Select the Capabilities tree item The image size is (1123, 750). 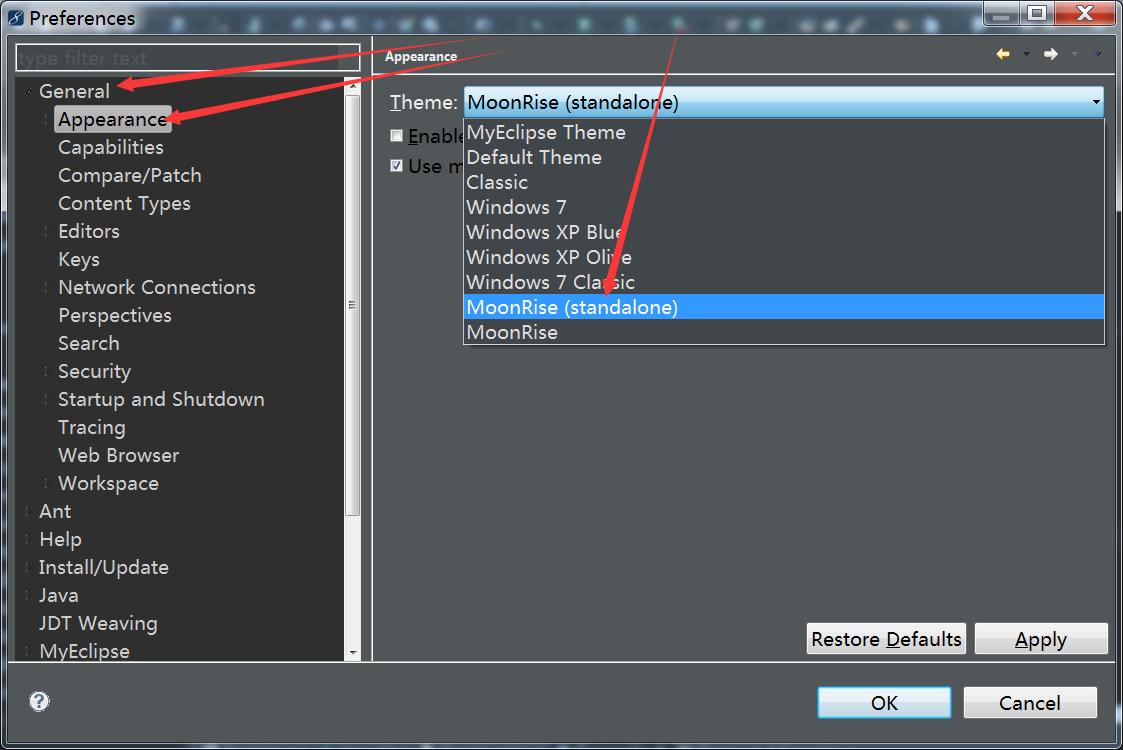111,148
